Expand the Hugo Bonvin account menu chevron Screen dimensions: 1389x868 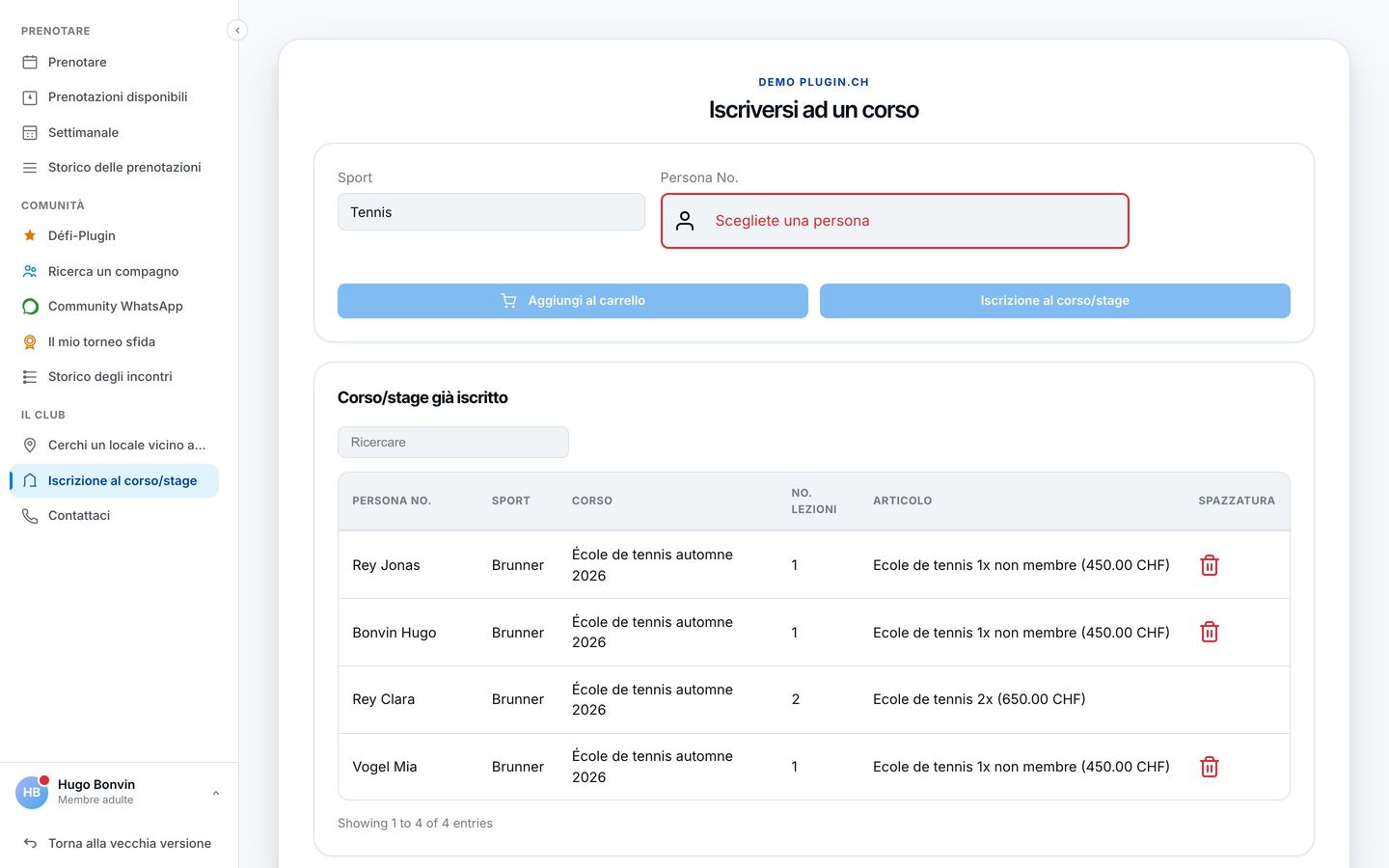pos(216,793)
